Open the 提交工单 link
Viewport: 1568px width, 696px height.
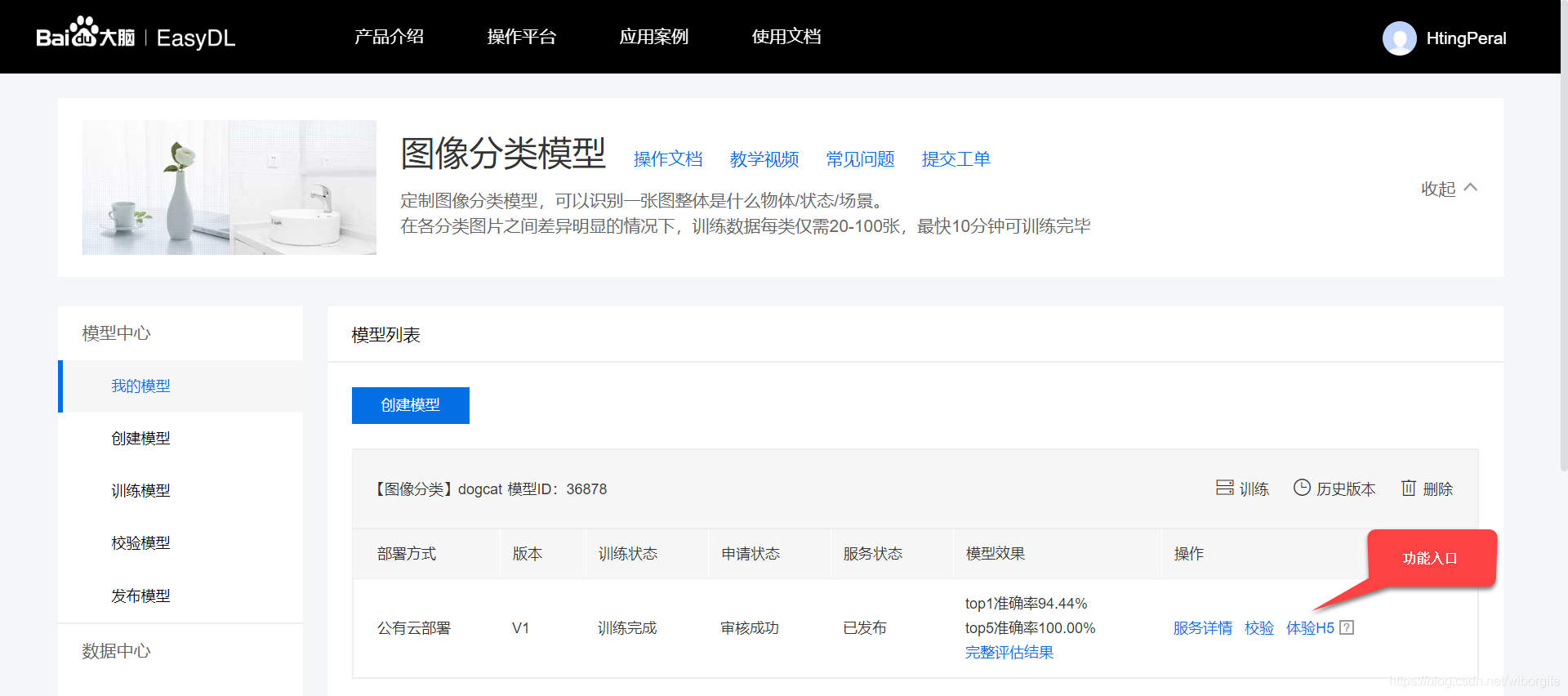(956, 159)
